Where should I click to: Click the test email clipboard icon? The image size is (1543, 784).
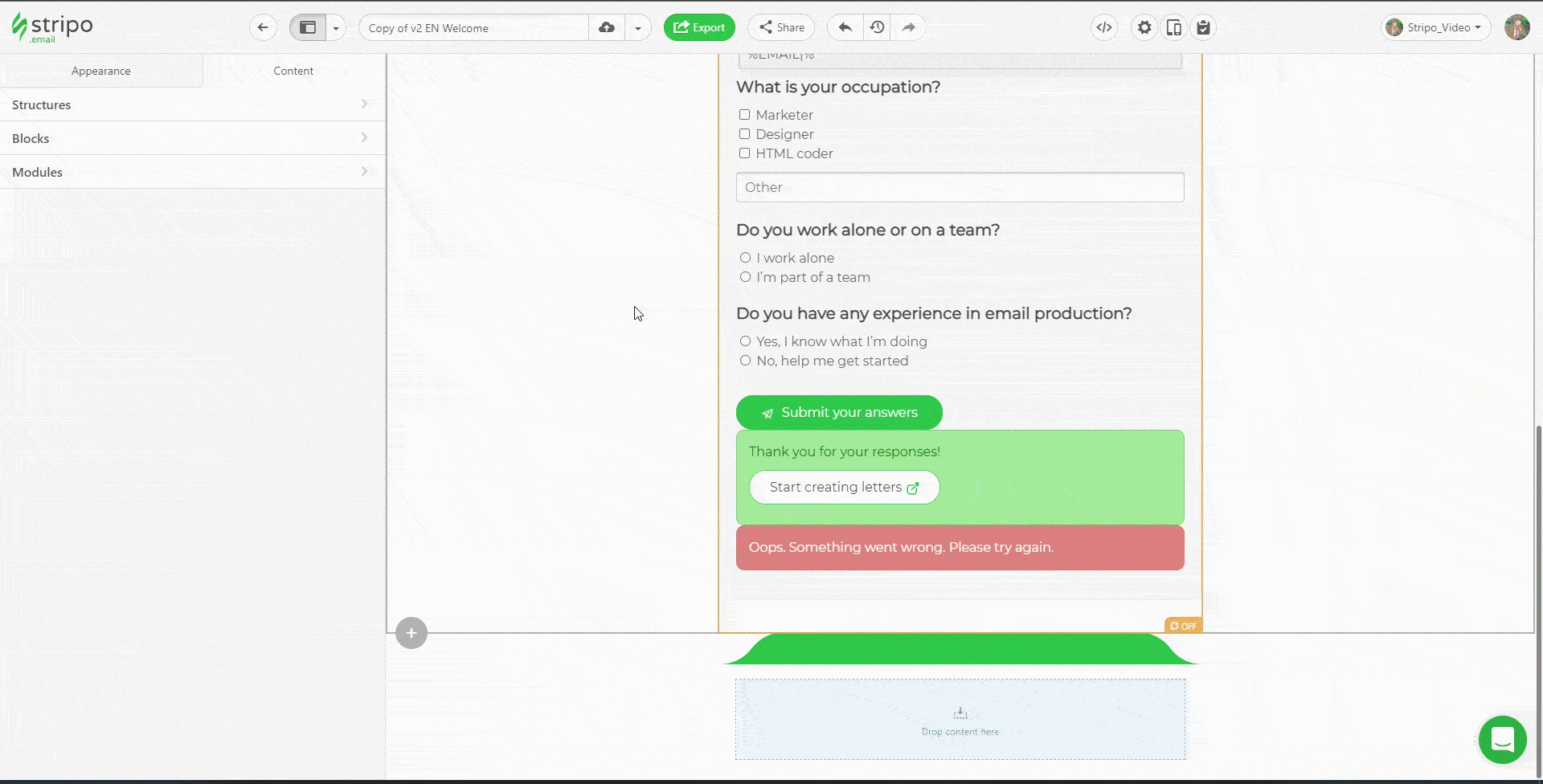1203,27
